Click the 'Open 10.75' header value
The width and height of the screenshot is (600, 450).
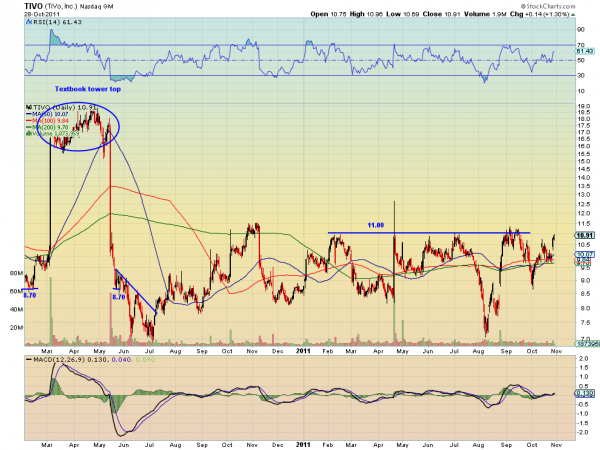[x=328, y=14]
